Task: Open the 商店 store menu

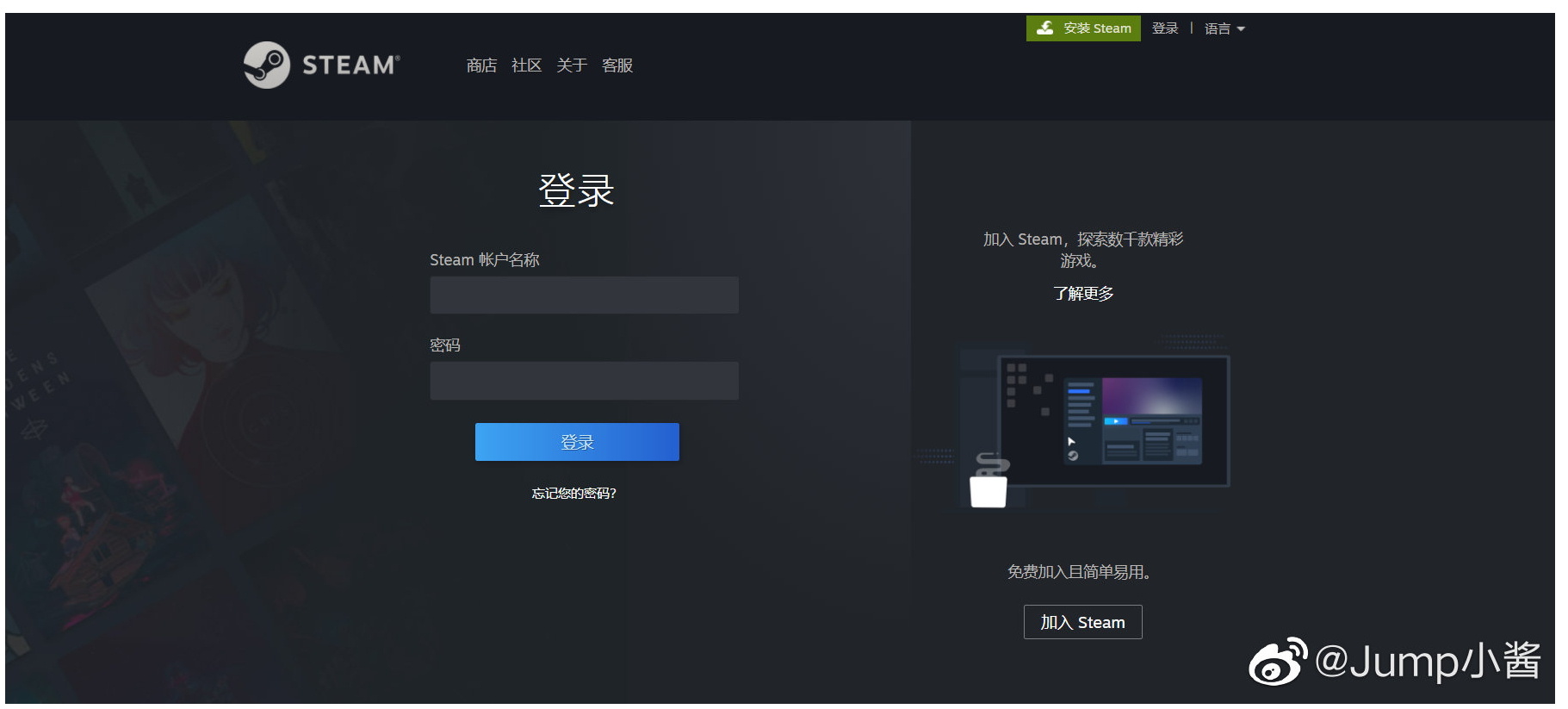Action: (481, 65)
